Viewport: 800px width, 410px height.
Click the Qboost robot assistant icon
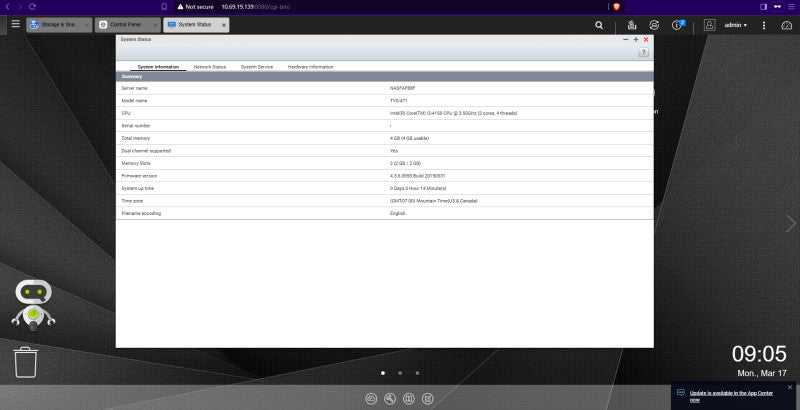(33, 304)
